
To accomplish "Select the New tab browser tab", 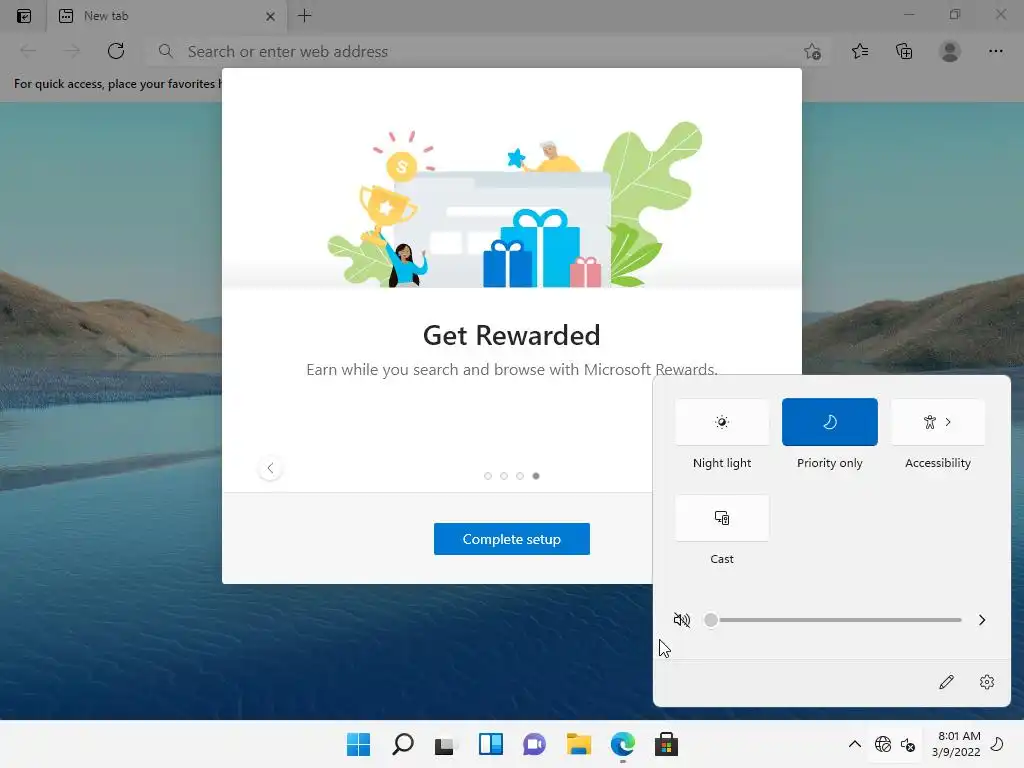I will point(167,16).
